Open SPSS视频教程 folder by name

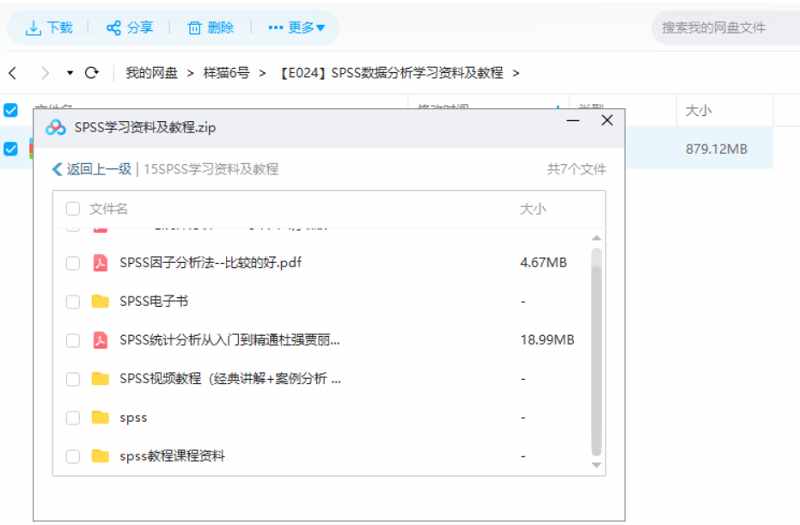pyautogui.click(x=230, y=379)
